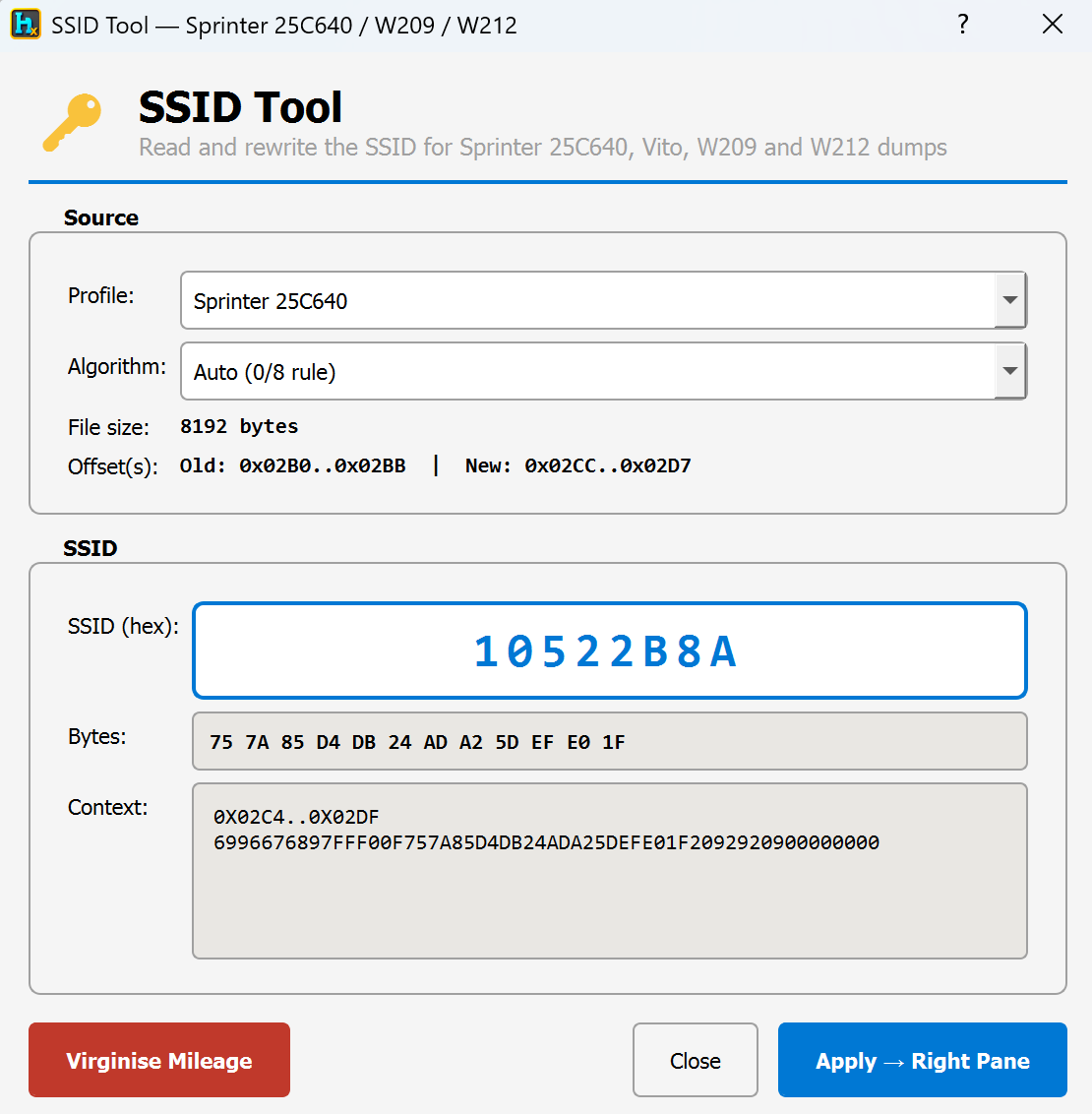The image size is (1092, 1114).
Task: Click the SSID Tool heading
Action: 240,107
